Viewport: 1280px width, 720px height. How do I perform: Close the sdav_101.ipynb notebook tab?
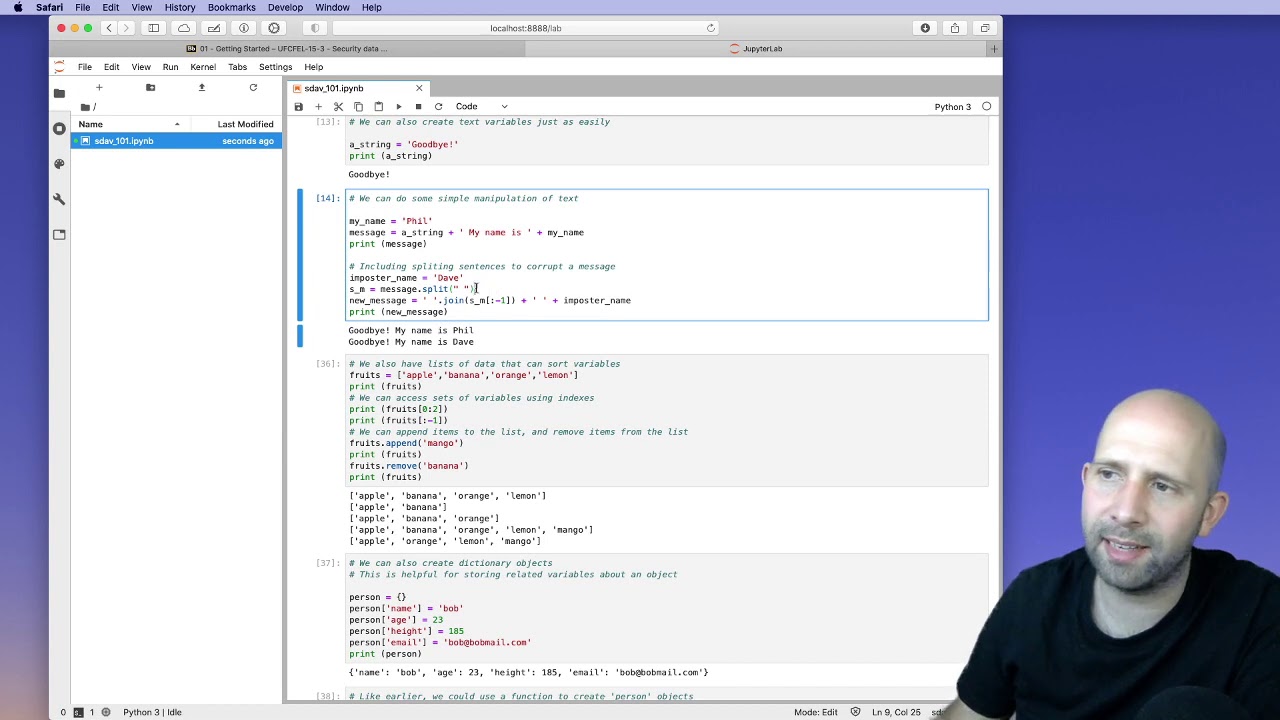tap(419, 88)
